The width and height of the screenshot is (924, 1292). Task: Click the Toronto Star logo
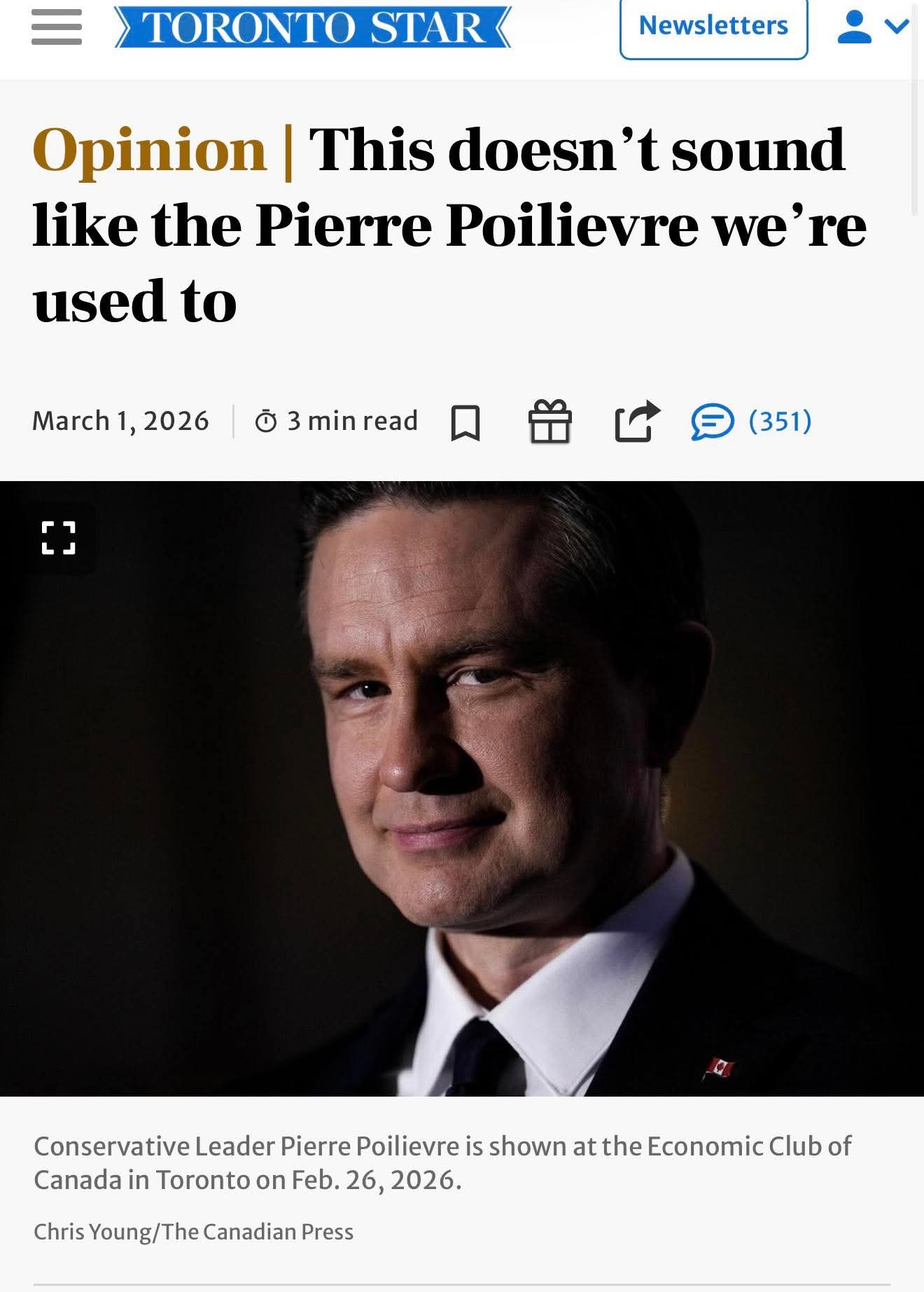[313, 27]
